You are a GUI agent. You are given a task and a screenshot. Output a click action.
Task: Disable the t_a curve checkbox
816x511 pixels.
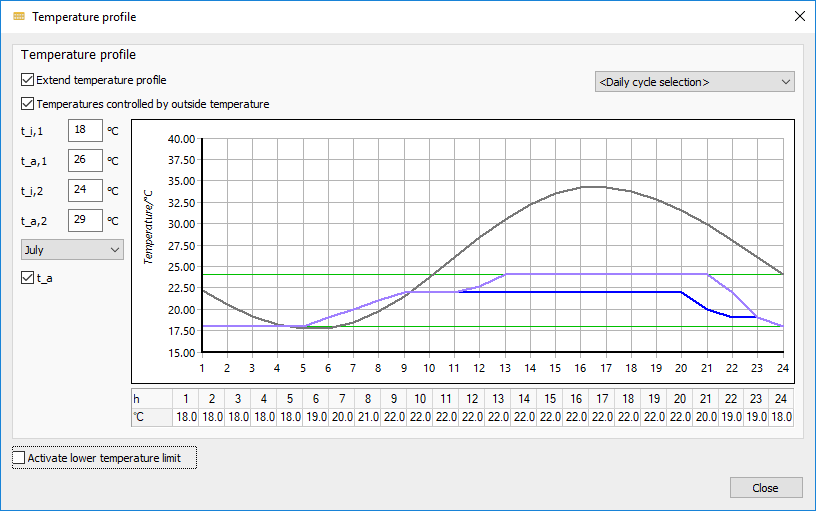click(28, 278)
